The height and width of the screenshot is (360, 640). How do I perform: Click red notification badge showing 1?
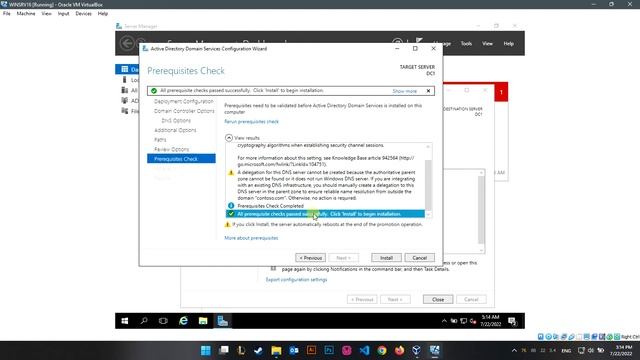(x=501, y=92)
